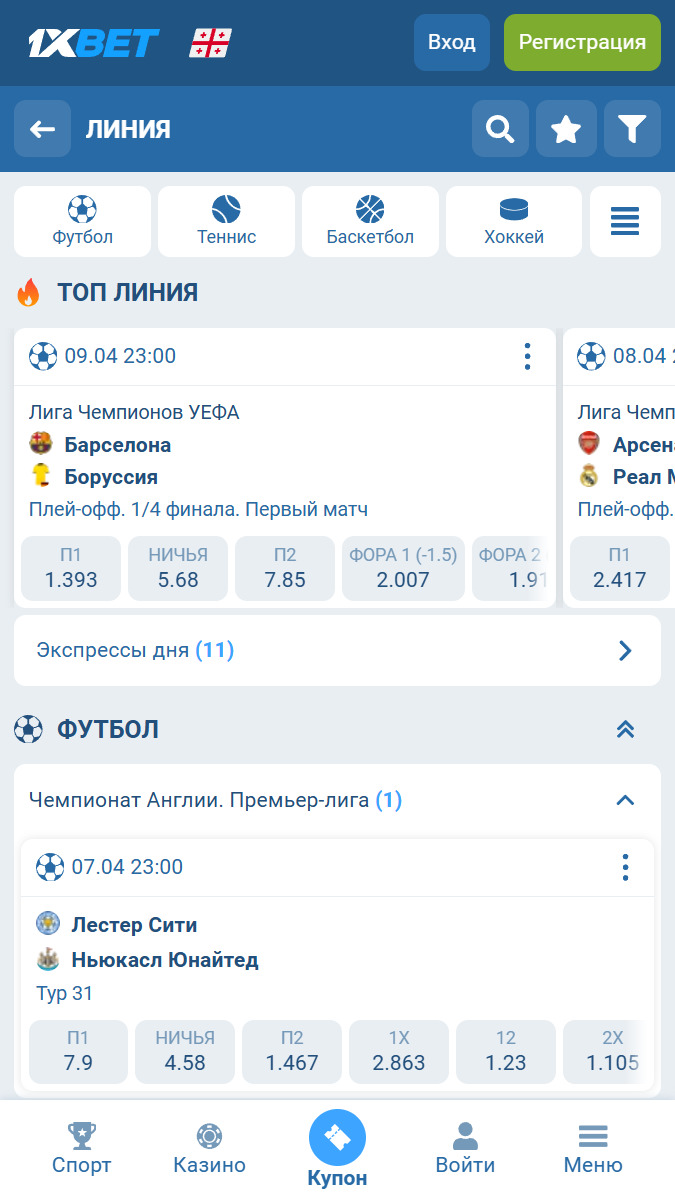Collapse Чемпионат Англии Премьер-лига league
Viewport: 675px width, 1199px height.
pos(625,800)
